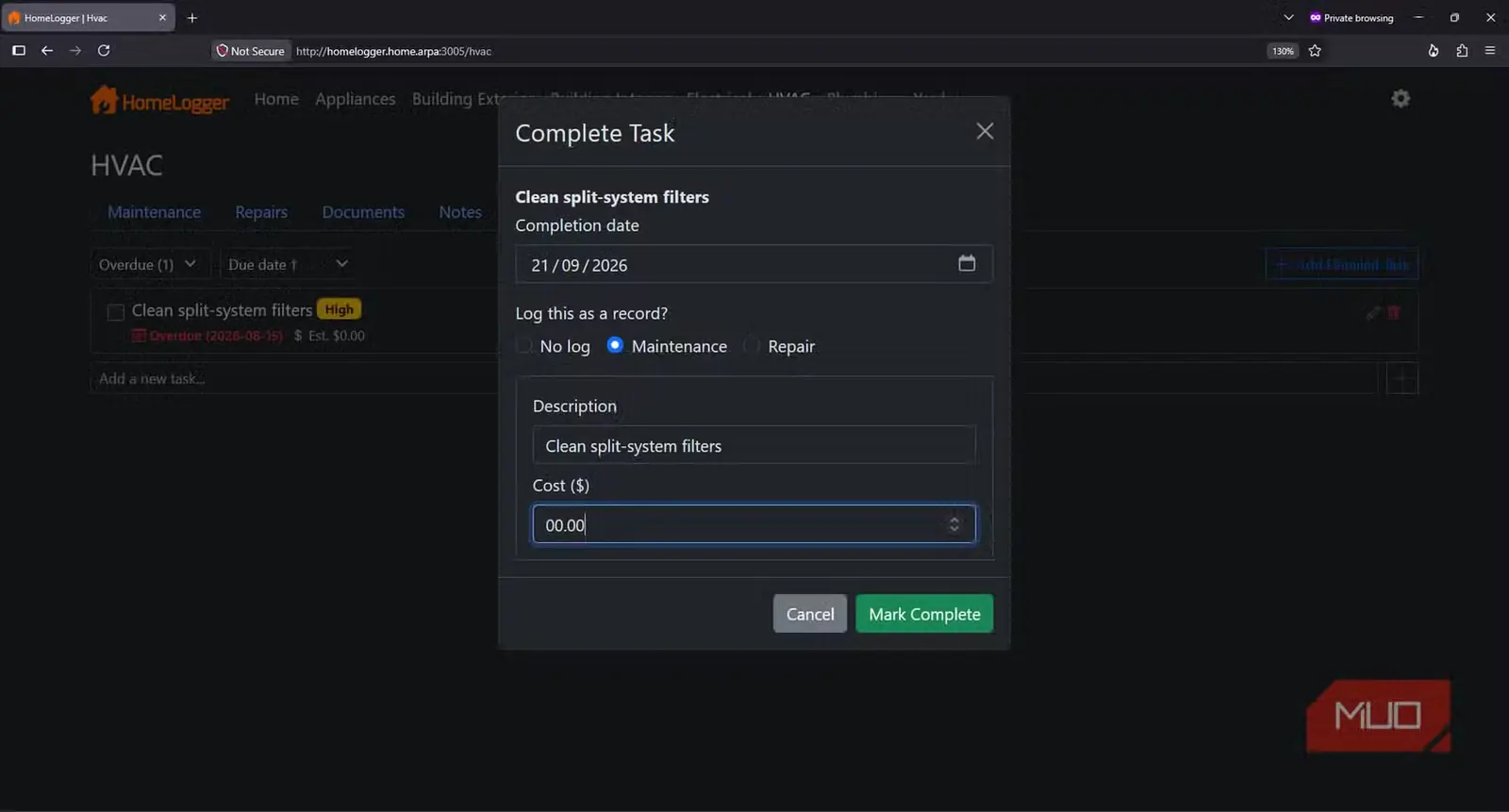
Task: Open the list all tabs dropdown
Action: tap(1288, 17)
